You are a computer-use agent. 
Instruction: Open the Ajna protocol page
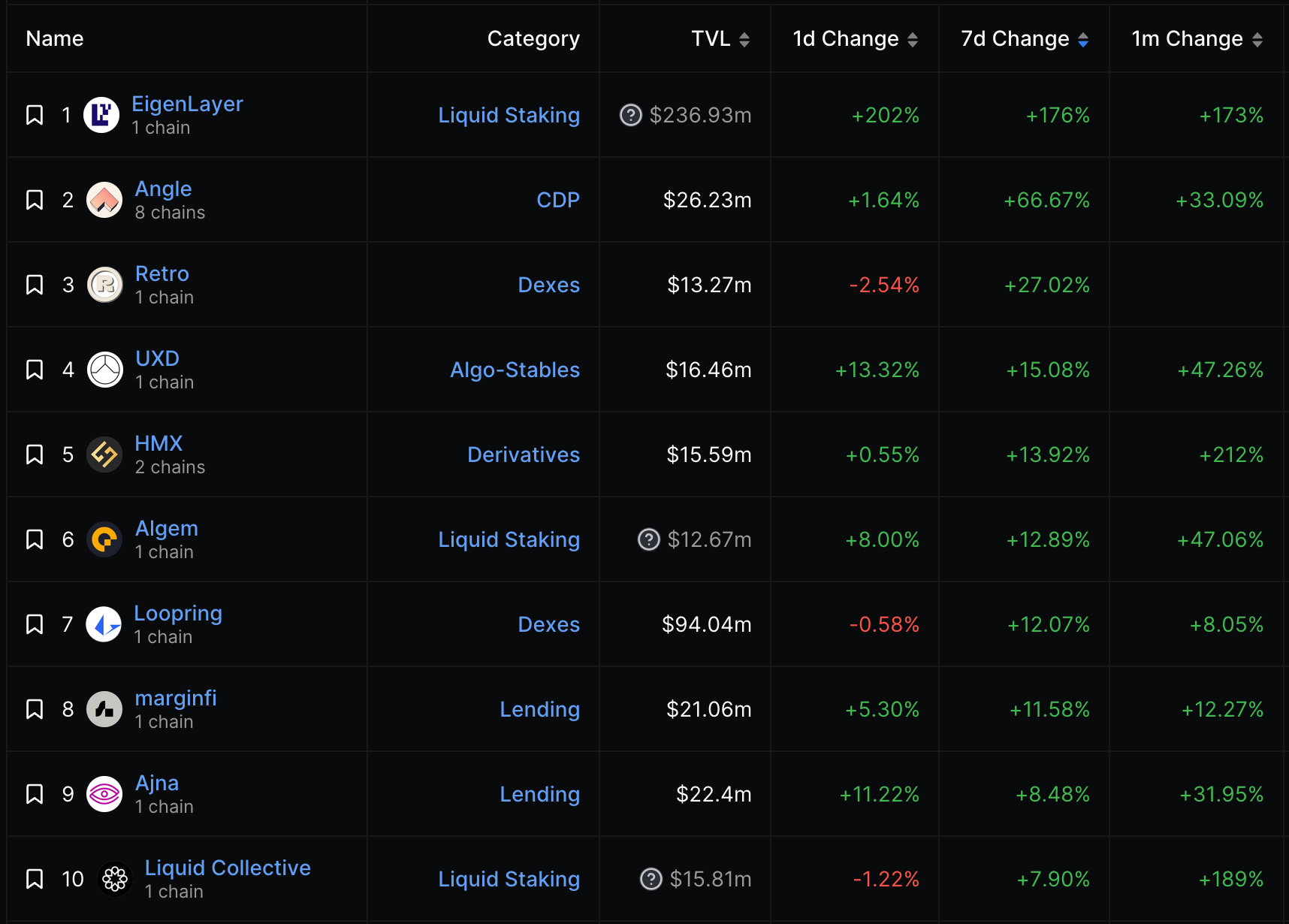point(157,783)
